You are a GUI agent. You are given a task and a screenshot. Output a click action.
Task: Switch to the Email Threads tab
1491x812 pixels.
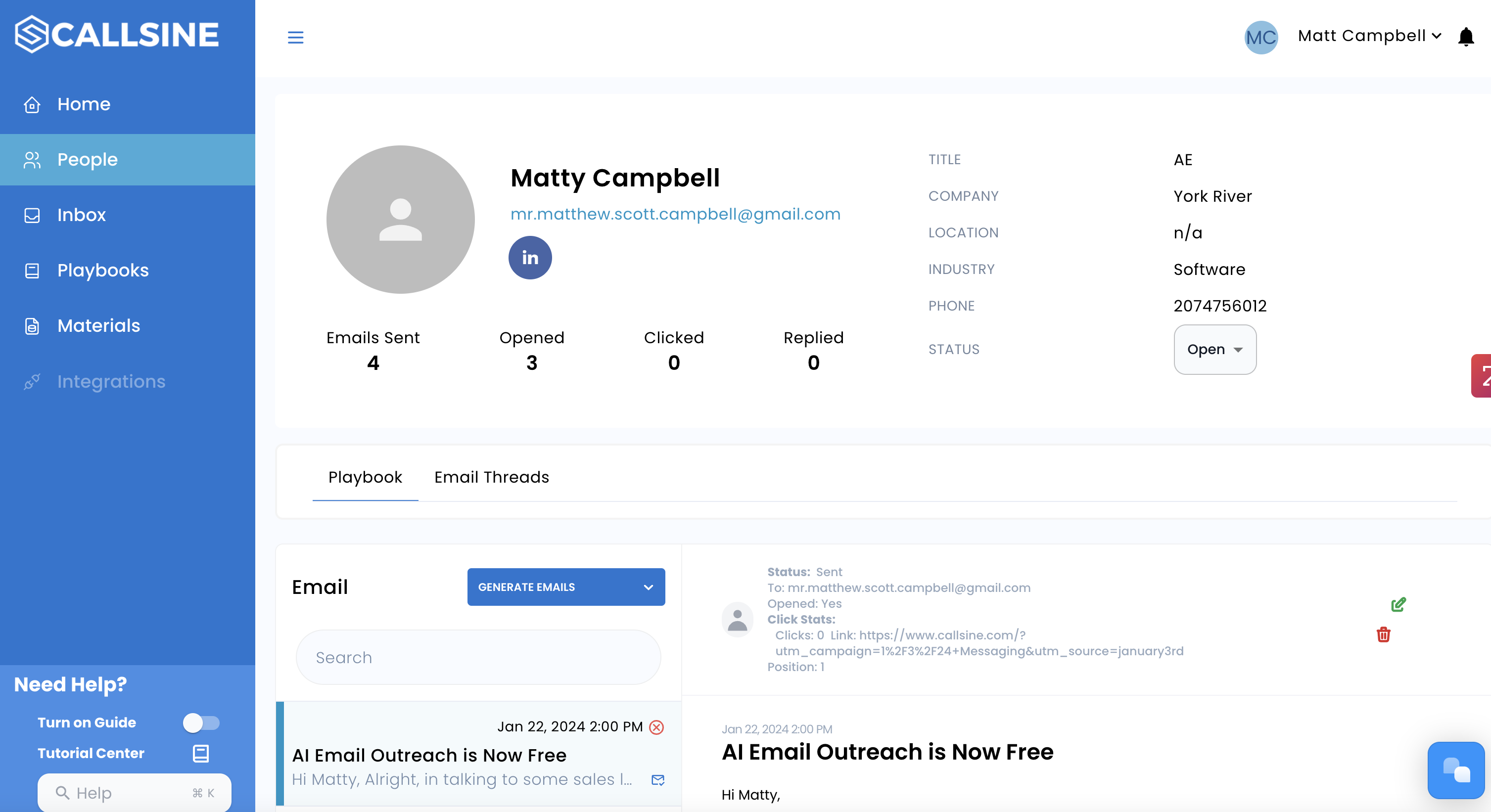click(491, 477)
